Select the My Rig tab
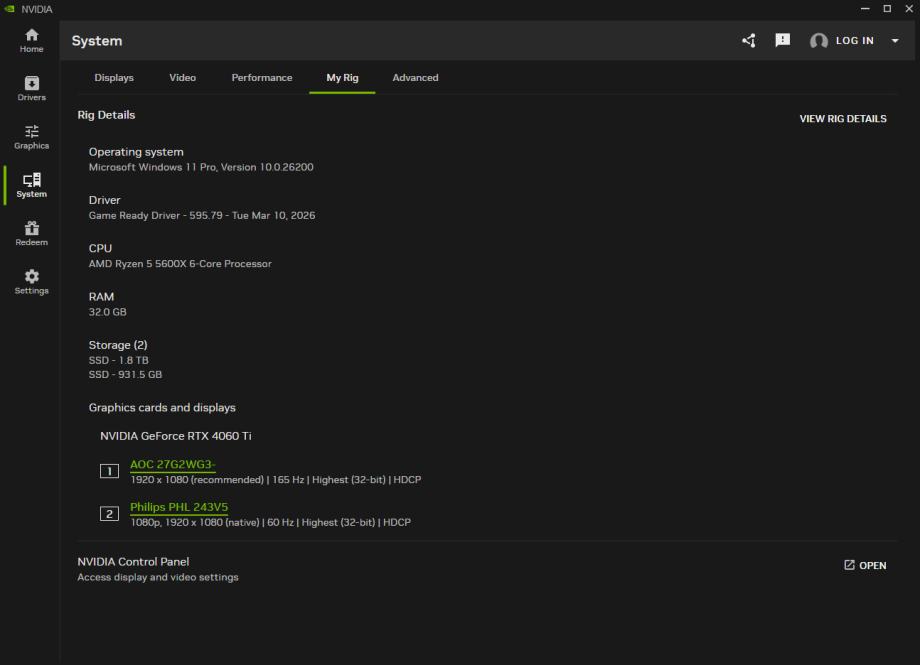This screenshot has height=665, width=920. click(x=342, y=77)
